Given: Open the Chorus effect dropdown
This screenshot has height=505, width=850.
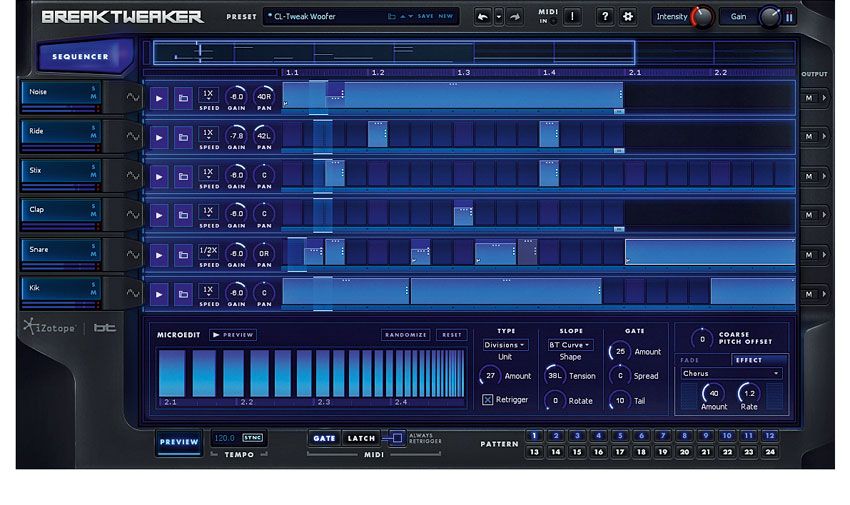Looking at the screenshot, I should click(x=730, y=373).
